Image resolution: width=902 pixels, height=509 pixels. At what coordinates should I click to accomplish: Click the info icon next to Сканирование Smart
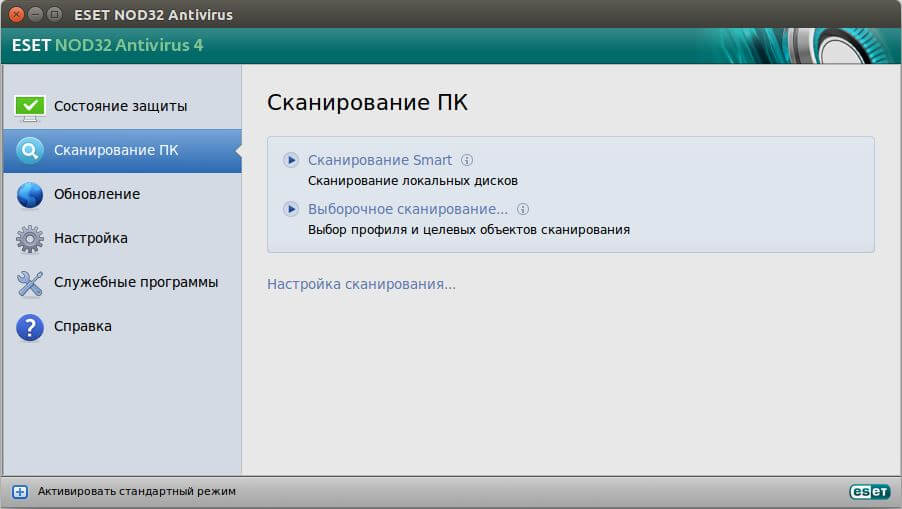tap(467, 160)
